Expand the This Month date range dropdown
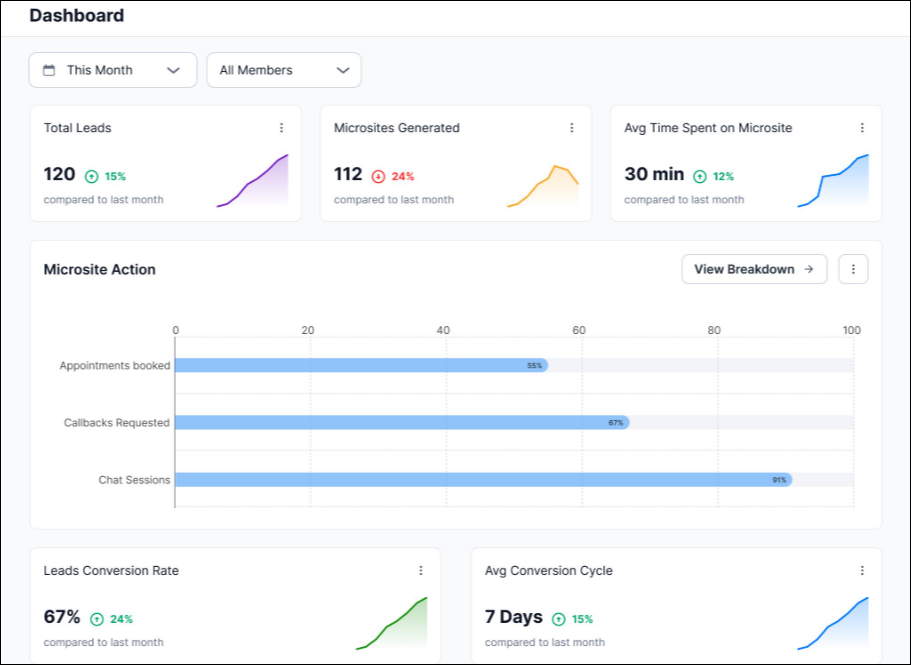The image size is (911, 665). click(113, 70)
